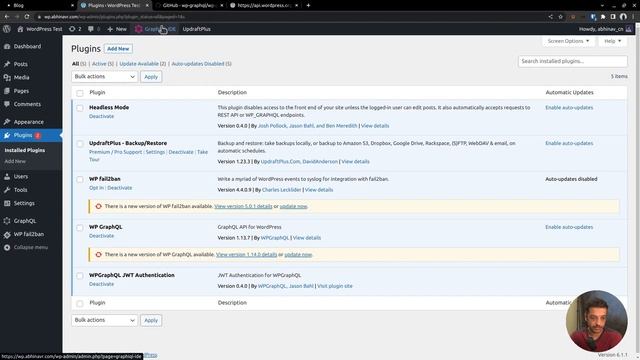Check the WPGraphQL JWT Authentication checkbox
The image size is (640, 360).
click(x=80, y=276)
